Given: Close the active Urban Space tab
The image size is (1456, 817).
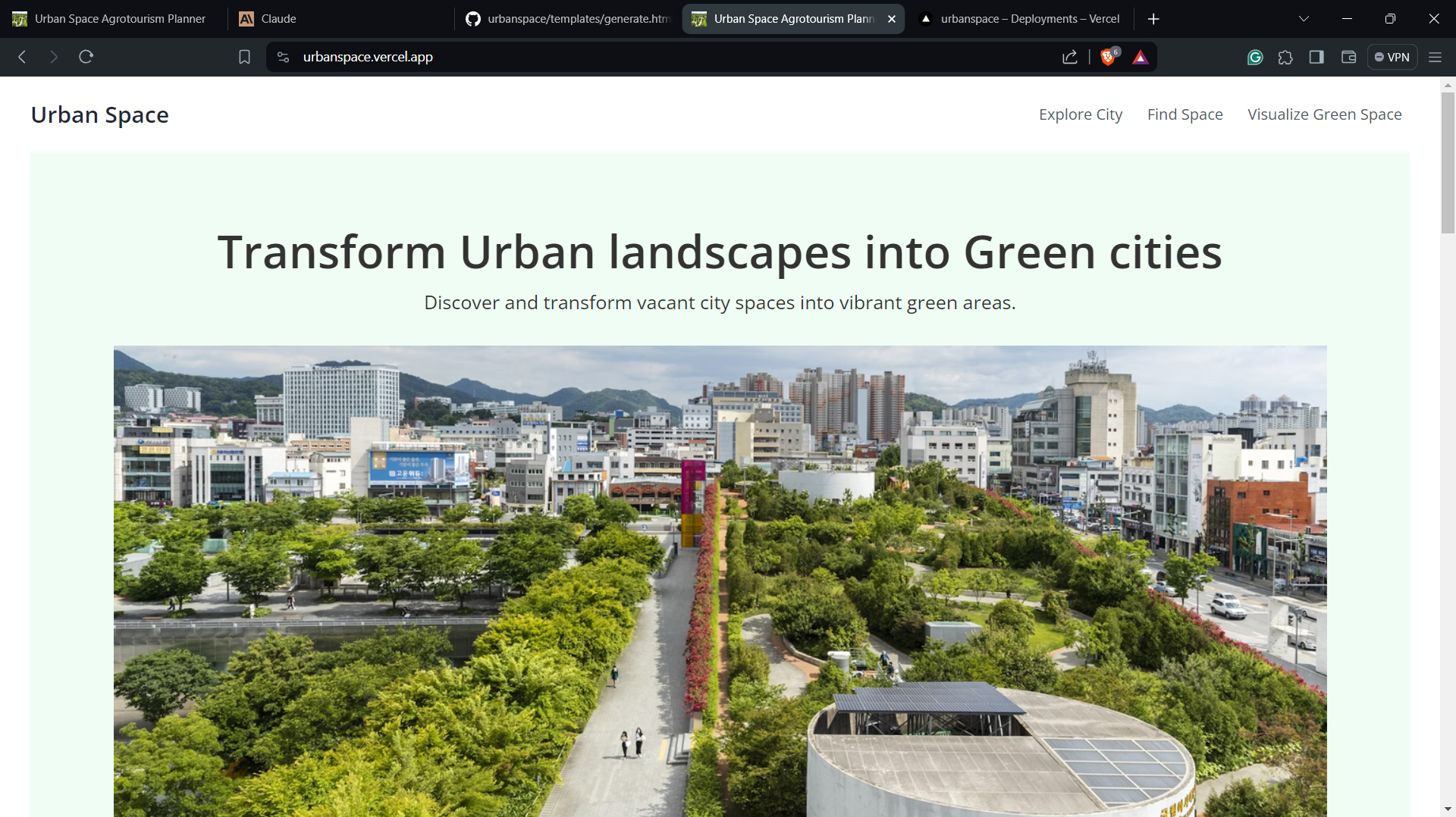Looking at the screenshot, I should (892, 19).
